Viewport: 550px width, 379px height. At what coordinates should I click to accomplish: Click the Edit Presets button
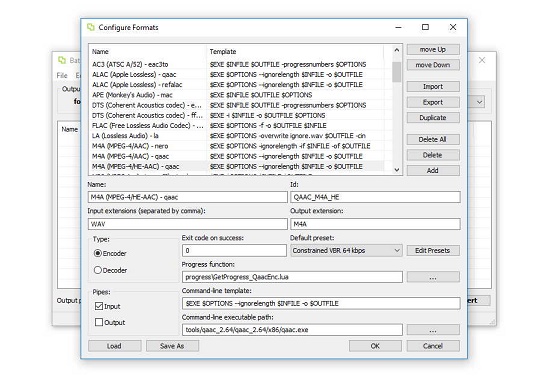point(433,251)
